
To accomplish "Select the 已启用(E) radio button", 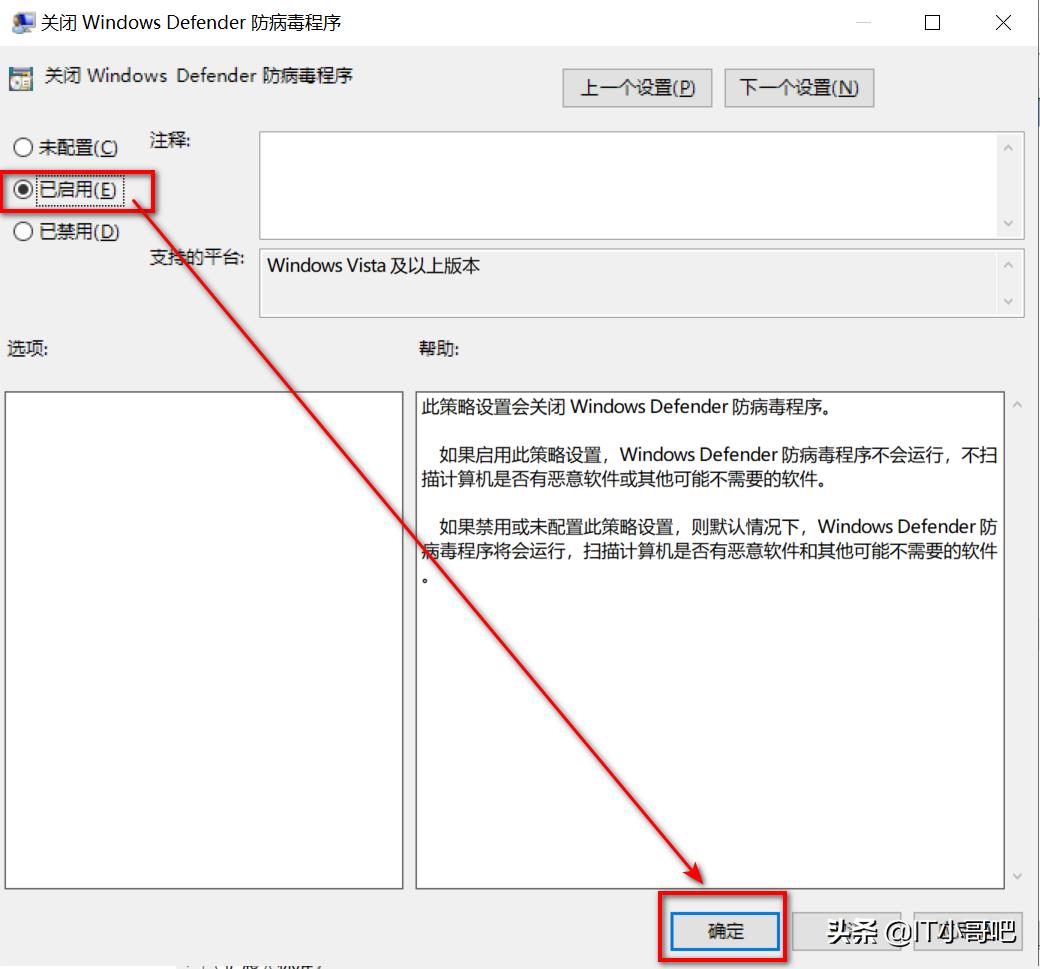I will (x=22, y=191).
